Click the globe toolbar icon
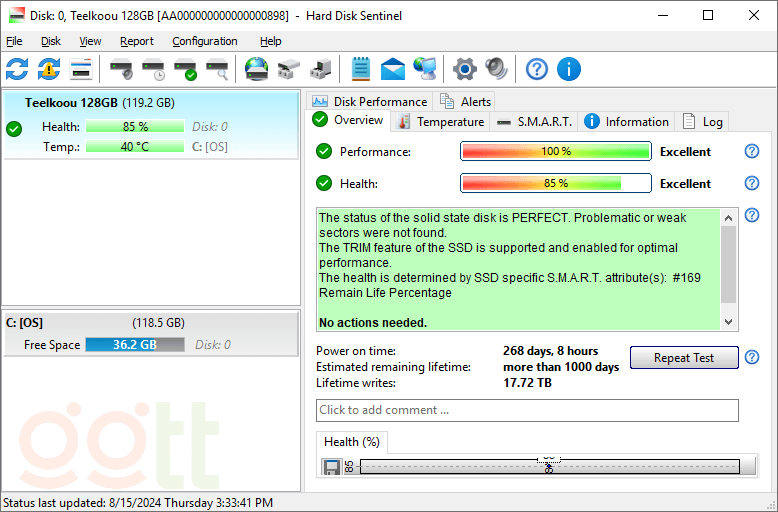This screenshot has width=778, height=512. [257, 69]
